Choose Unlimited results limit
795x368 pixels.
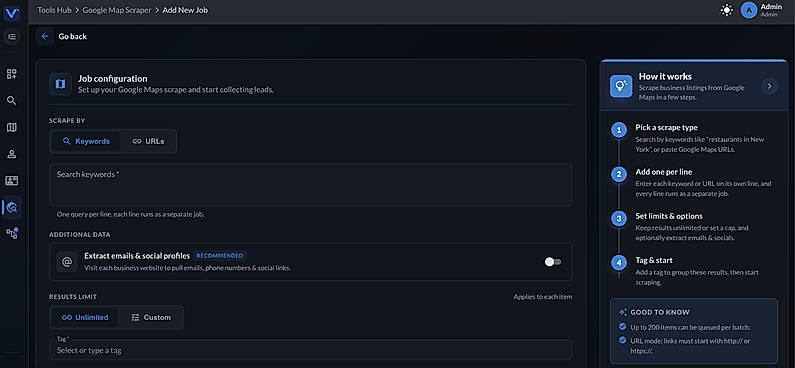85,317
